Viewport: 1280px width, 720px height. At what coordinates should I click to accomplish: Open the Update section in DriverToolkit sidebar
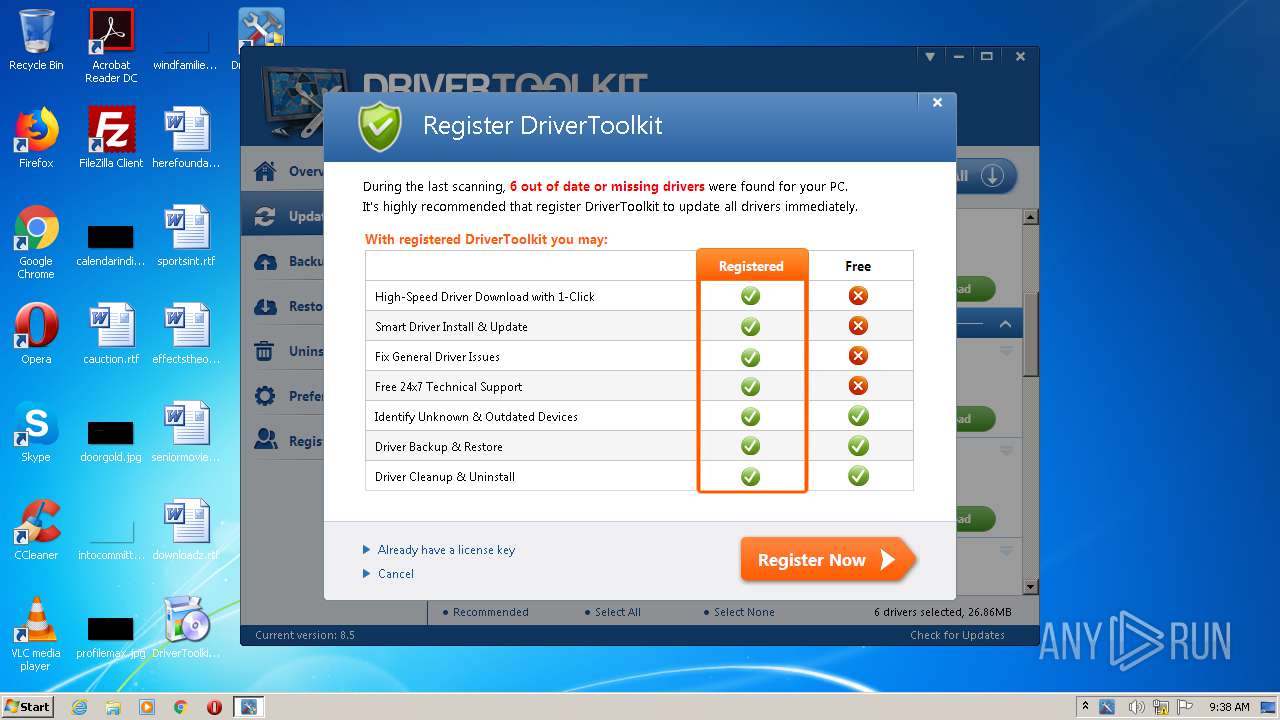[283, 216]
